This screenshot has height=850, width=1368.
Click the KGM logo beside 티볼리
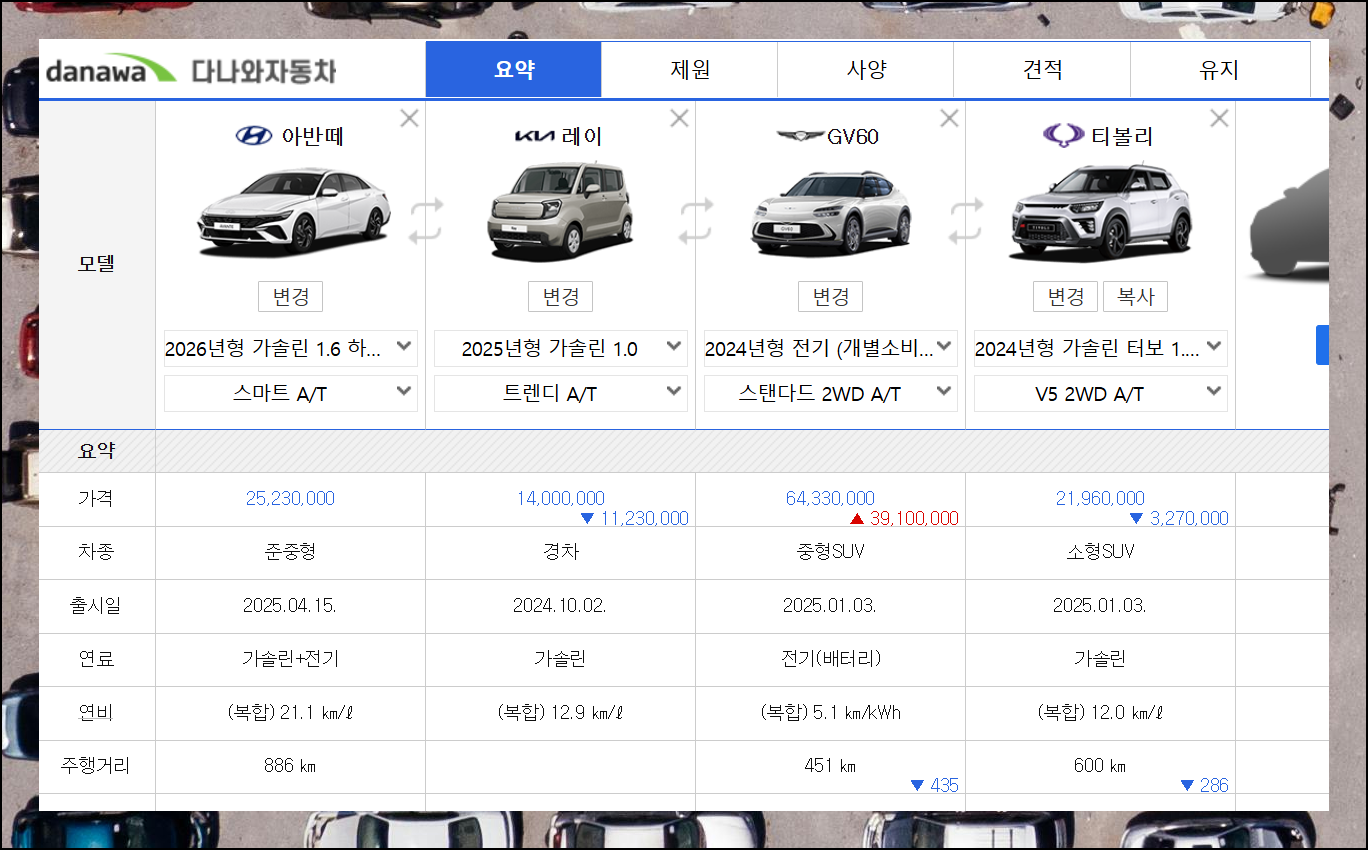coord(1064,135)
